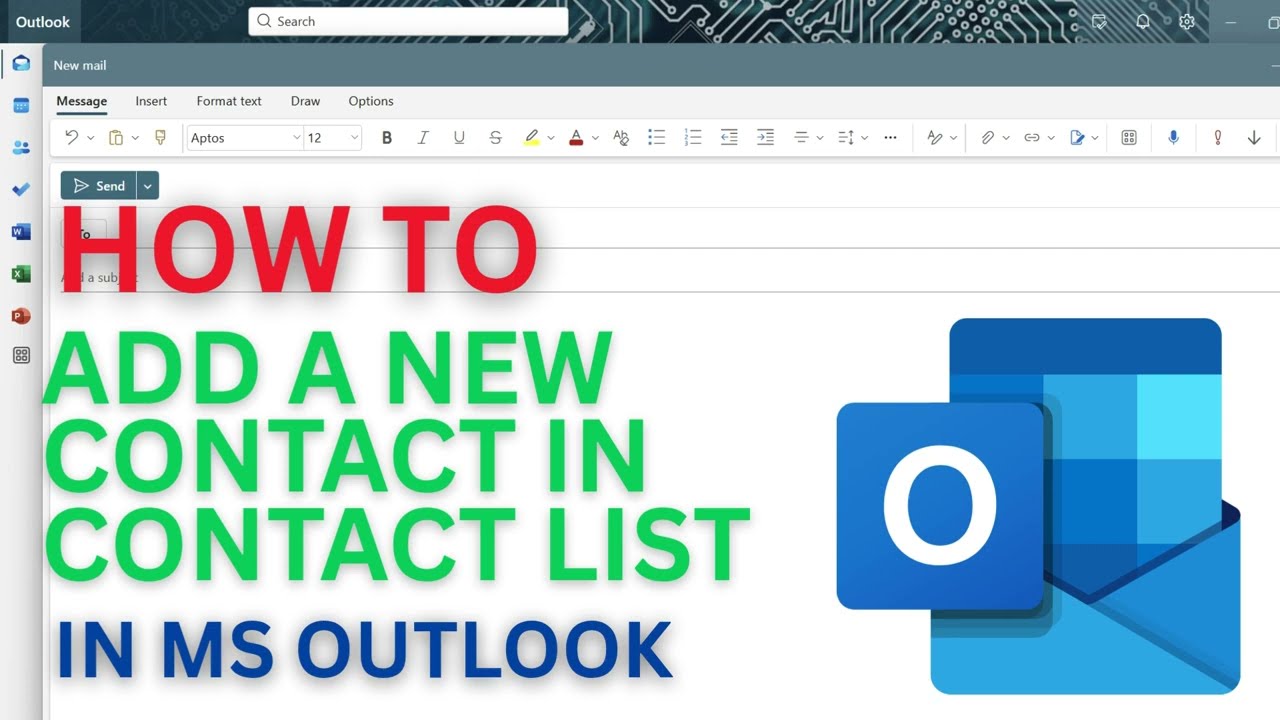Image resolution: width=1280 pixels, height=720 pixels.
Task: Toggle underline formatting
Action: pyautogui.click(x=459, y=138)
